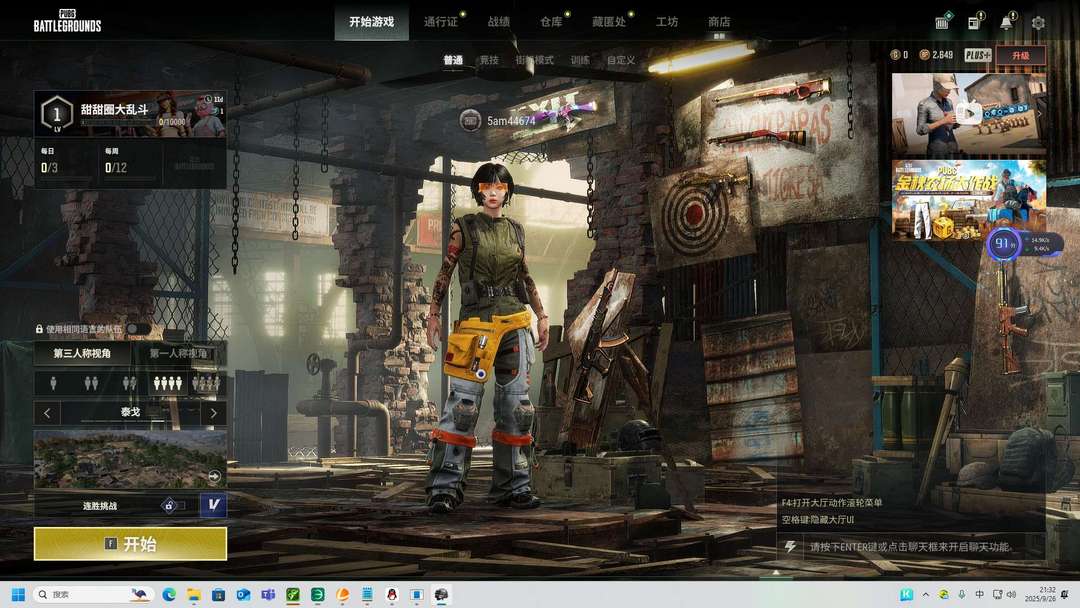Viewport: 1080px width, 608px height.
Task: Go to previous map with left arrow
Action: tap(47, 413)
